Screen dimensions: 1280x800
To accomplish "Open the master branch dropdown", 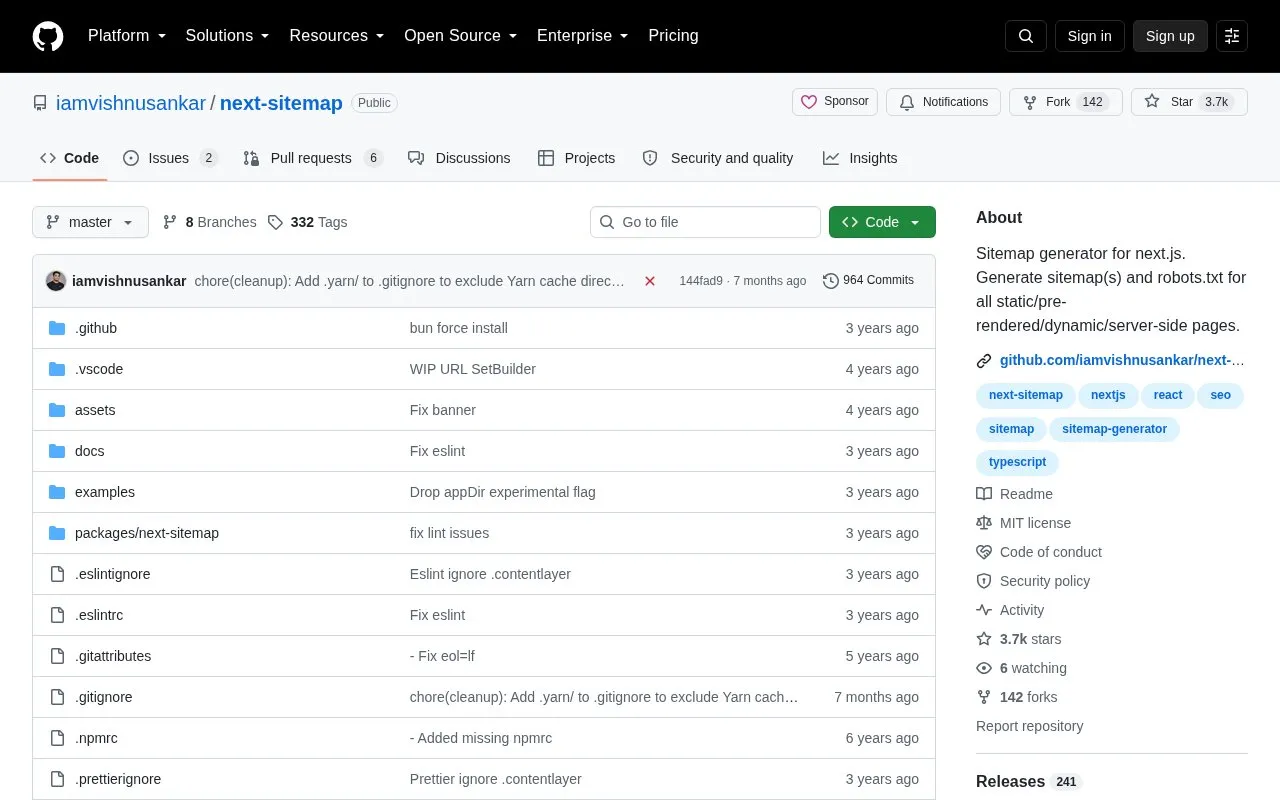I will coord(90,222).
